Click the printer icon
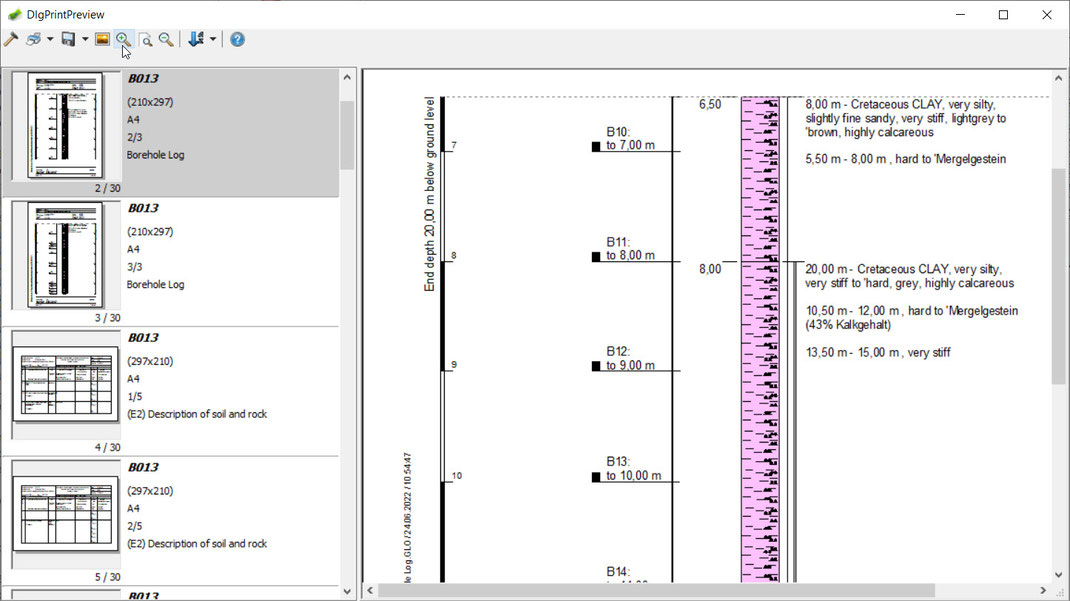Screen dimensions: 1070x601 (x=33, y=40)
